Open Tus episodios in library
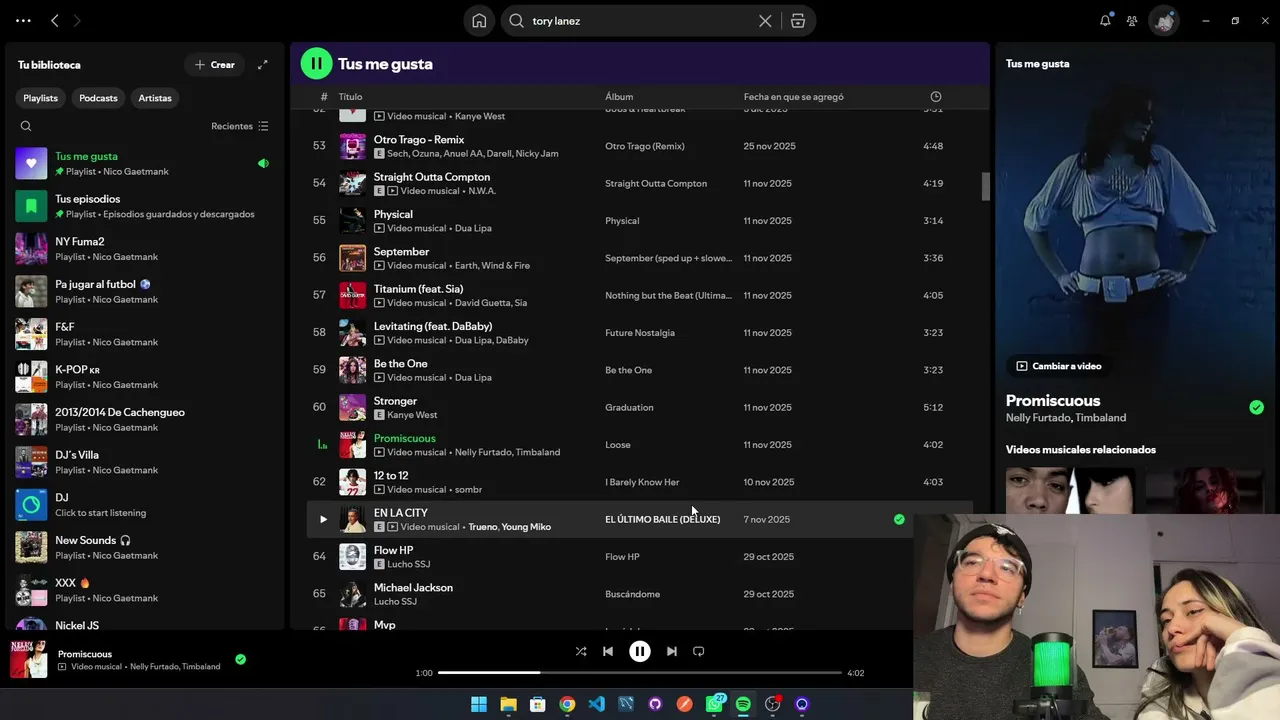Image resolution: width=1280 pixels, height=720 pixels. click(x=145, y=206)
